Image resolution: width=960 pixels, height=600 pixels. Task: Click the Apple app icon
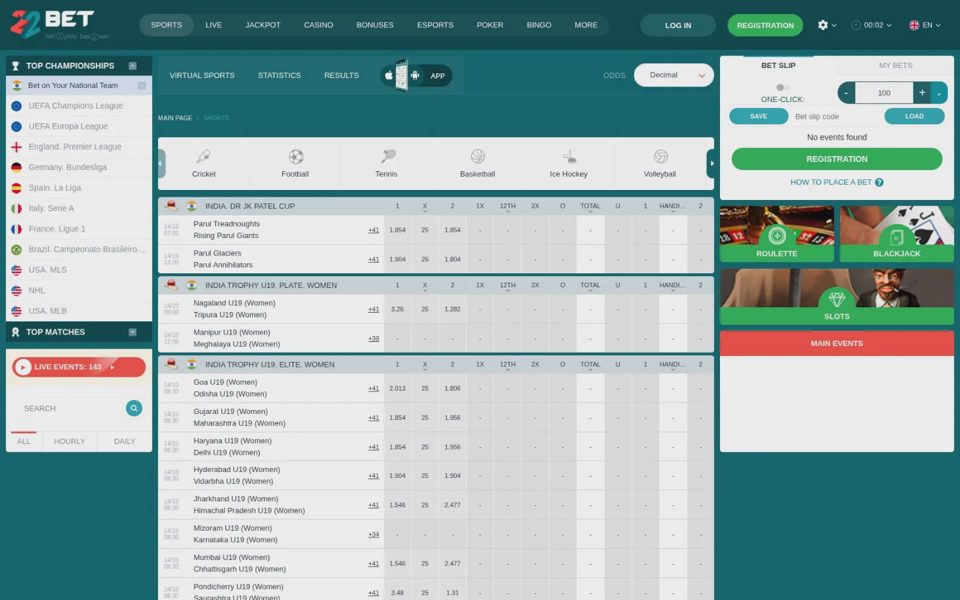click(388, 75)
